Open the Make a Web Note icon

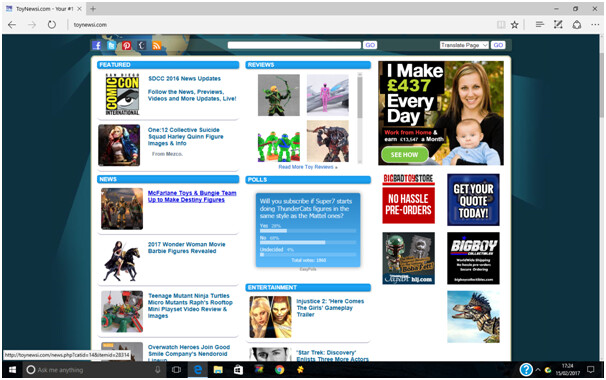point(558,25)
